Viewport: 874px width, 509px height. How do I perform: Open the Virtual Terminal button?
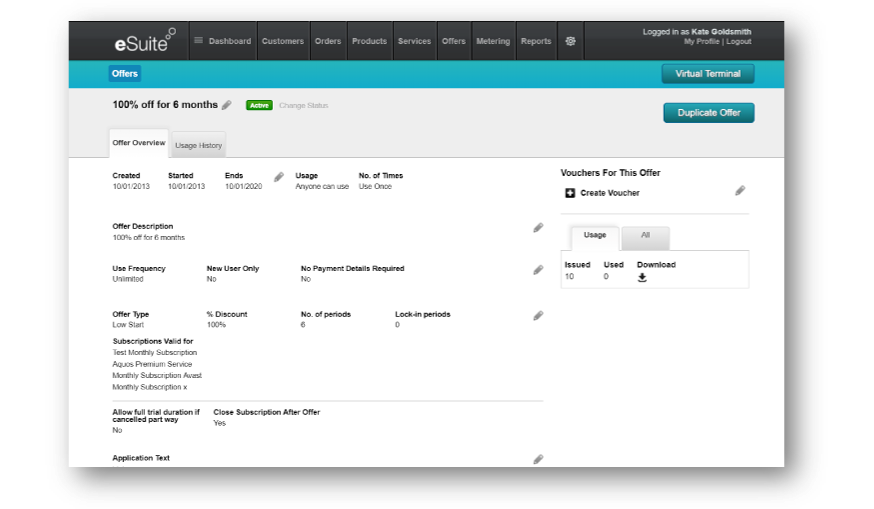(707, 74)
